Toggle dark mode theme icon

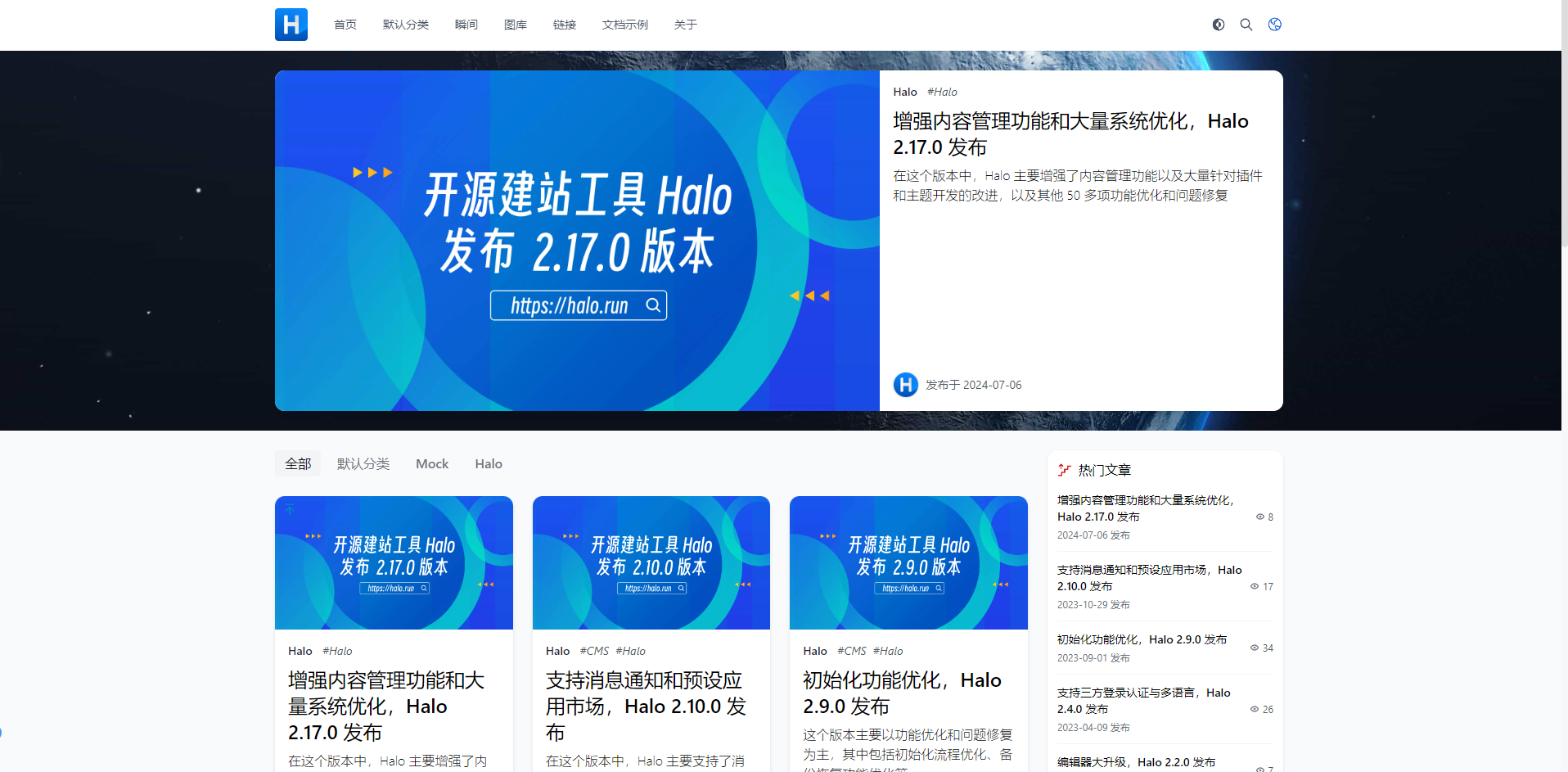click(1219, 25)
